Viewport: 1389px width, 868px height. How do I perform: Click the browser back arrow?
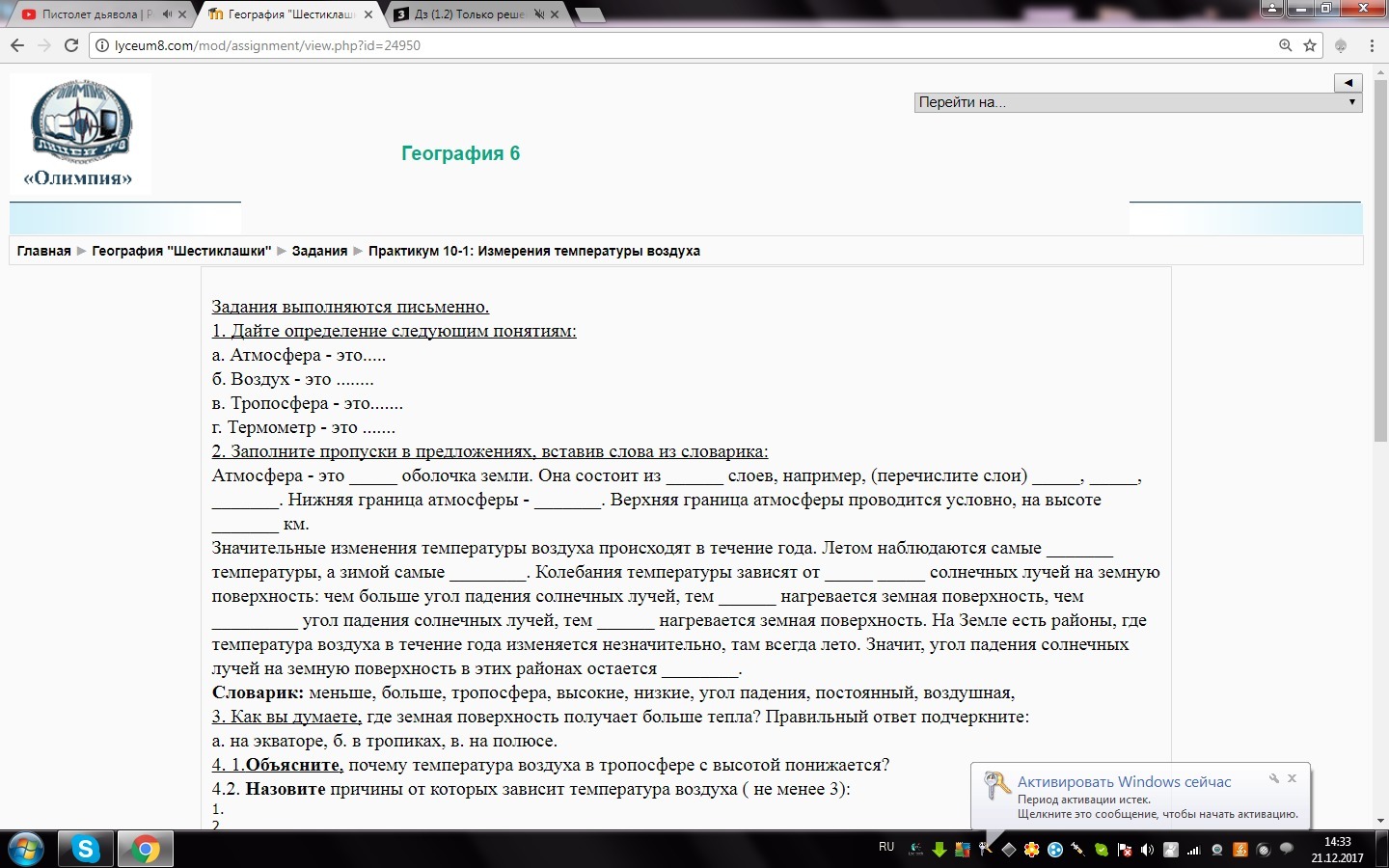(x=17, y=45)
